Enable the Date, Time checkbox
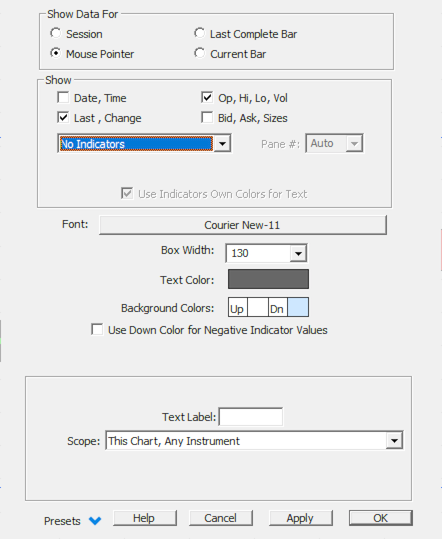This screenshot has width=442, height=539. tap(63, 97)
